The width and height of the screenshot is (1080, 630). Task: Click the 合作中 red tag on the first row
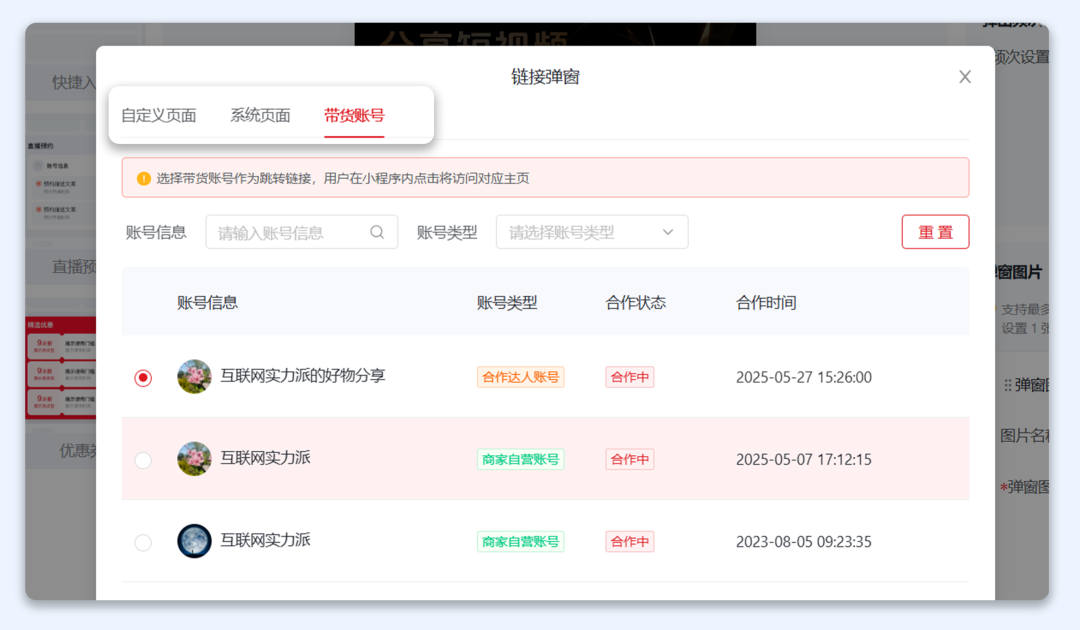pos(629,377)
